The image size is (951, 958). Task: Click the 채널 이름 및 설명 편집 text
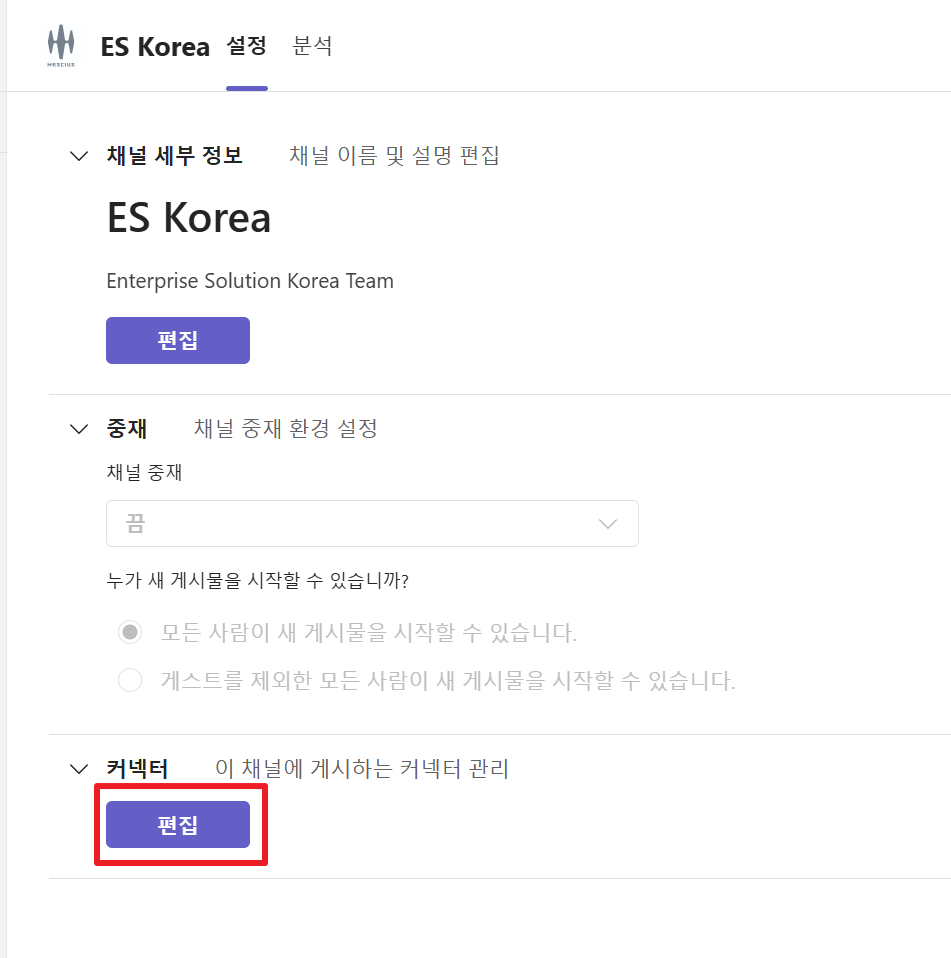[394, 156]
